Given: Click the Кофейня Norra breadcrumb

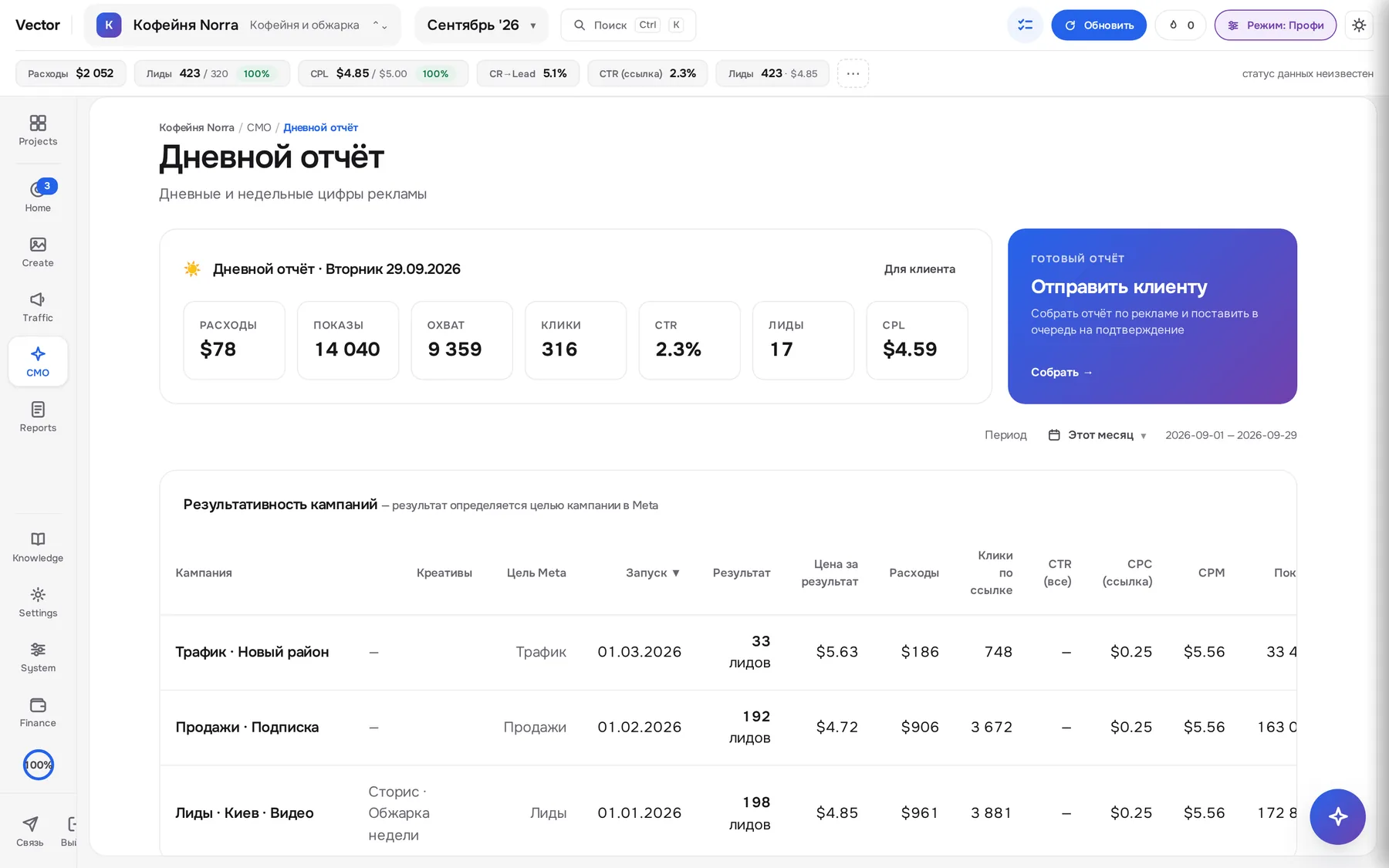Looking at the screenshot, I should tap(196, 127).
